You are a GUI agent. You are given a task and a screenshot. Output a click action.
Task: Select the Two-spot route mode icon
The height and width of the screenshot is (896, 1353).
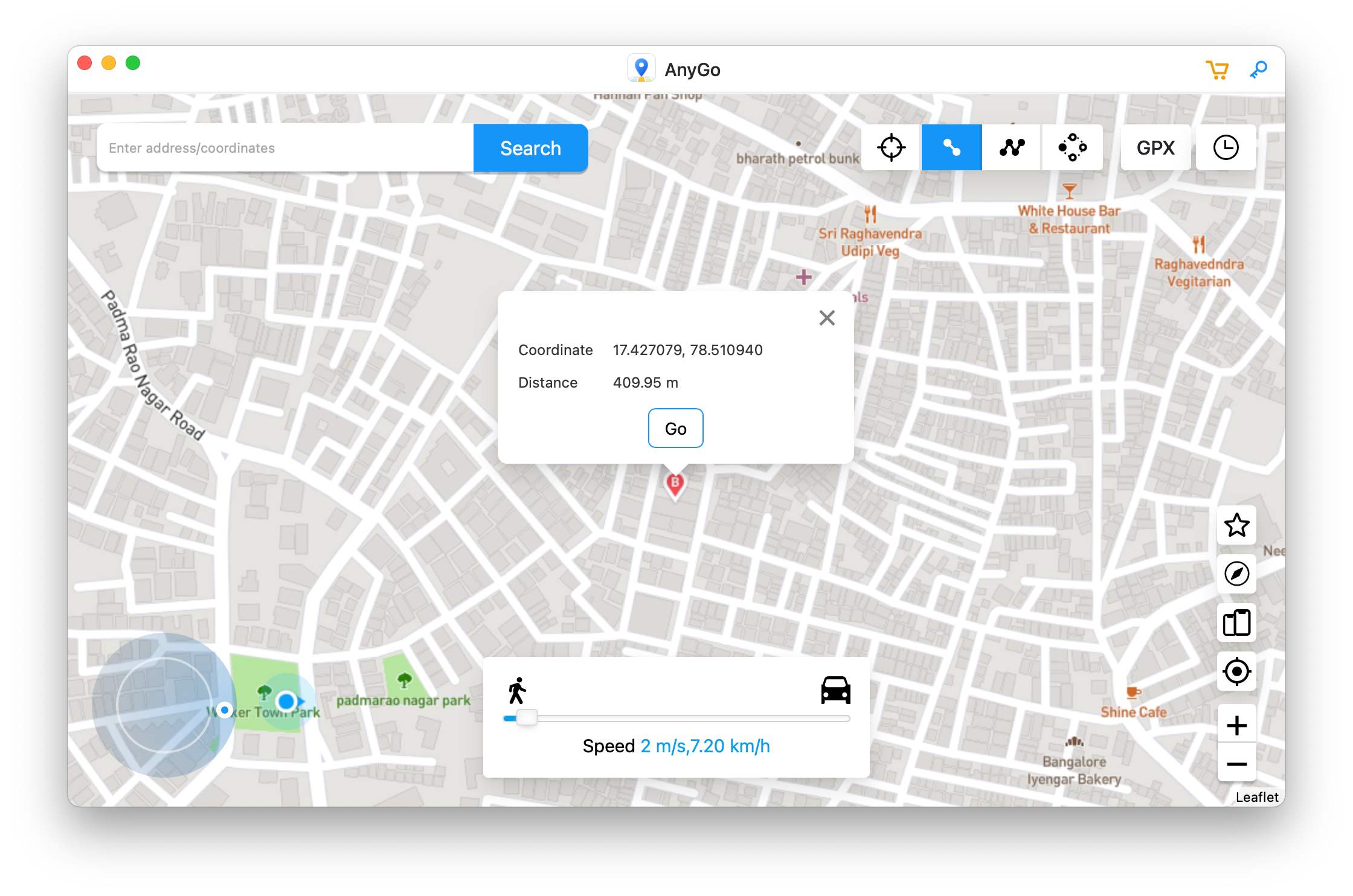tap(951, 147)
